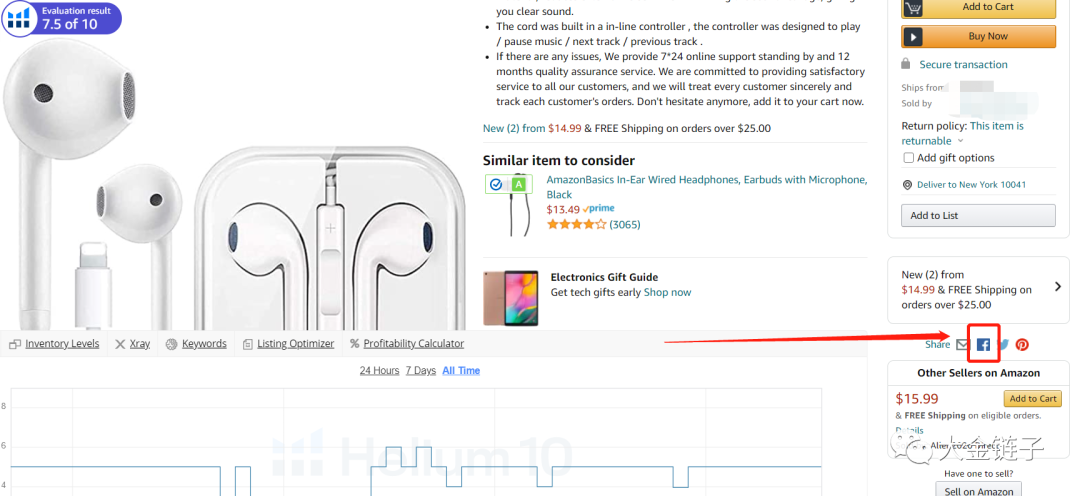Open the Xray tool
Viewport: 1080px width, 496px height.
point(132,344)
